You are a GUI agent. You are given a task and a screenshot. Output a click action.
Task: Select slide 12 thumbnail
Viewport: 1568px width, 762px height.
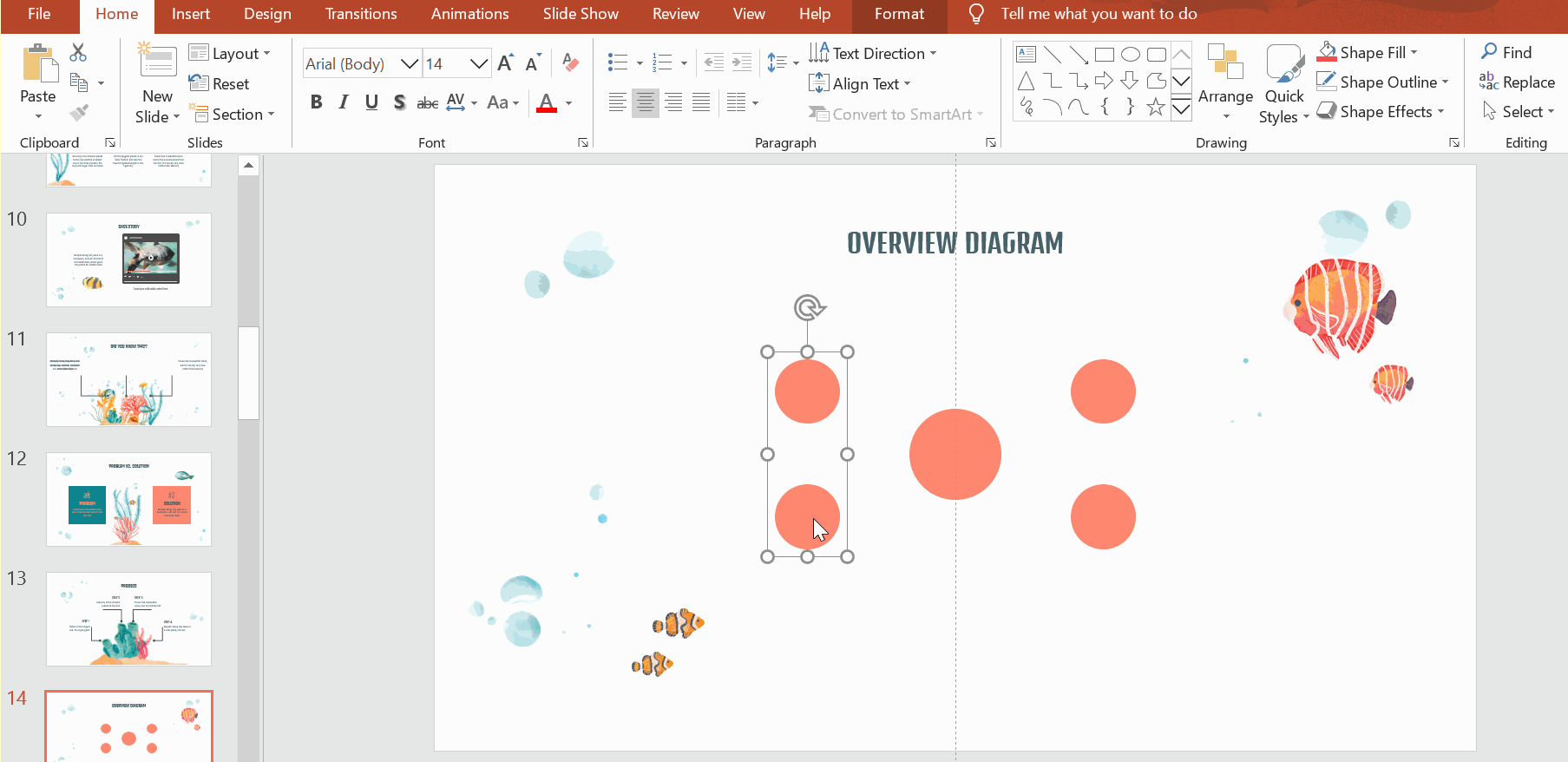point(128,499)
